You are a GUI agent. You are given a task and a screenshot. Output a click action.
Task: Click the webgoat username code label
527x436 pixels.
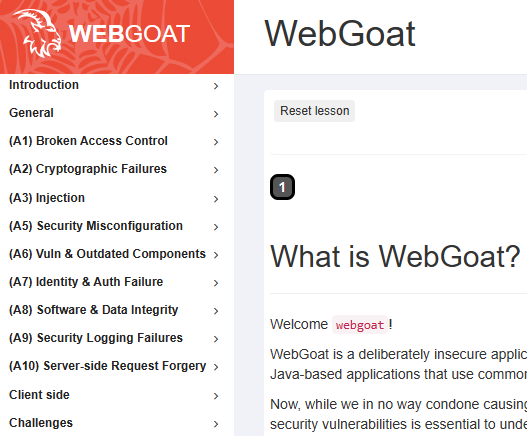360,325
